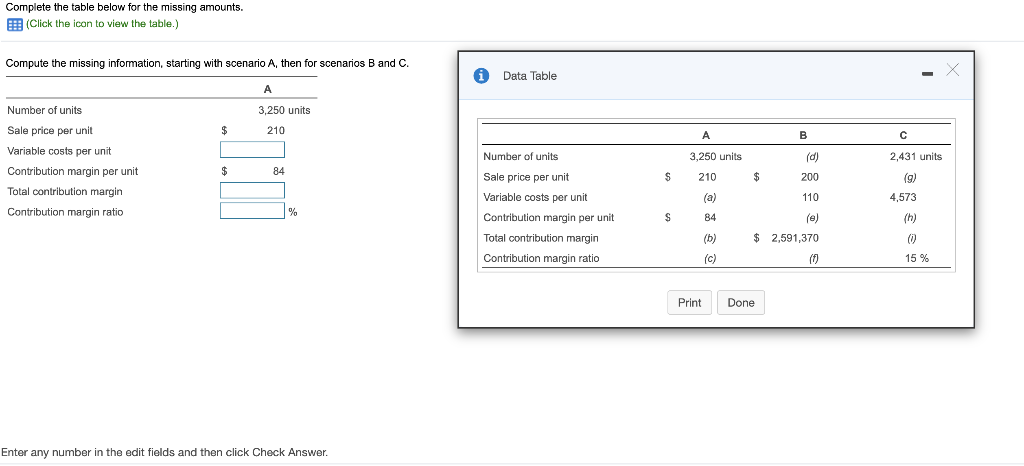
Task: Click the (a) placeholder for variable costs
Action: pos(709,197)
